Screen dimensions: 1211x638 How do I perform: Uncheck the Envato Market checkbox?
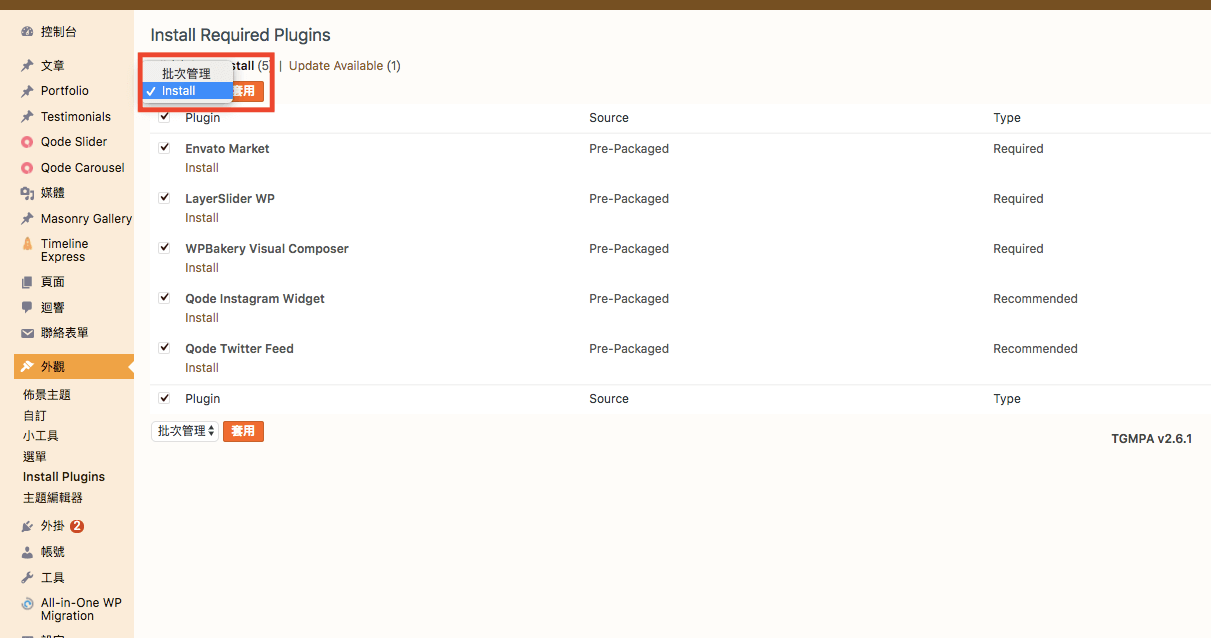(165, 147)
